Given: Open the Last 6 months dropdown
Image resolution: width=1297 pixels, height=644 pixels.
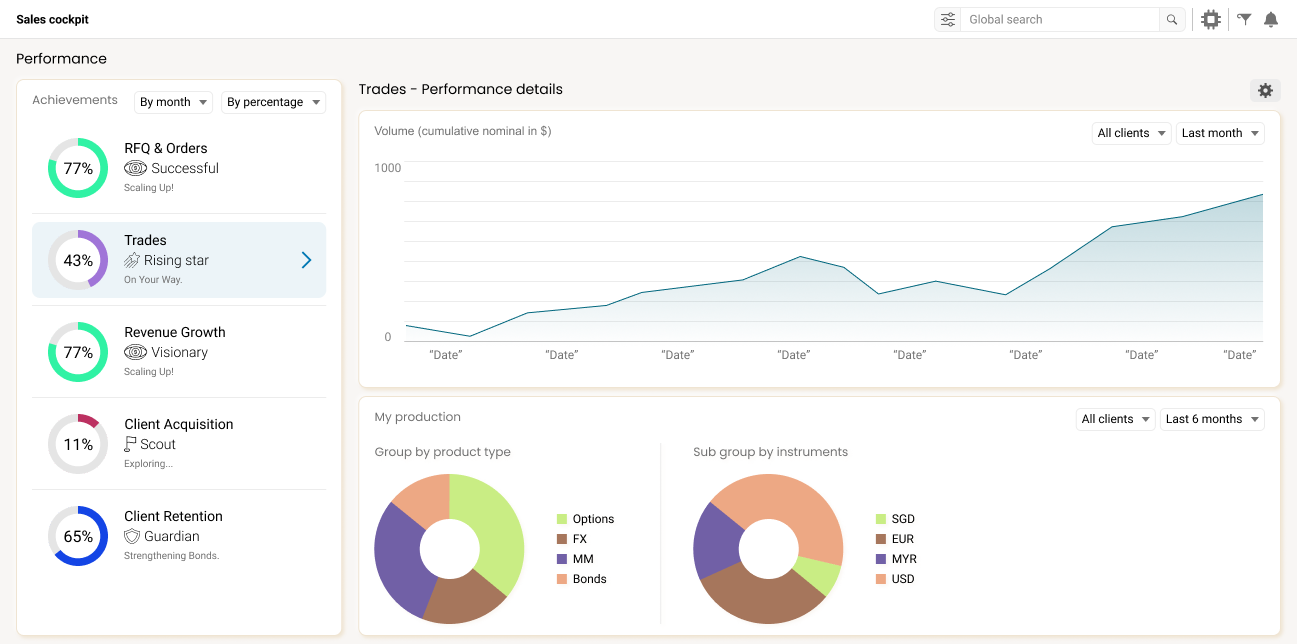Looking at the screenshot, I should [1212, 419].
